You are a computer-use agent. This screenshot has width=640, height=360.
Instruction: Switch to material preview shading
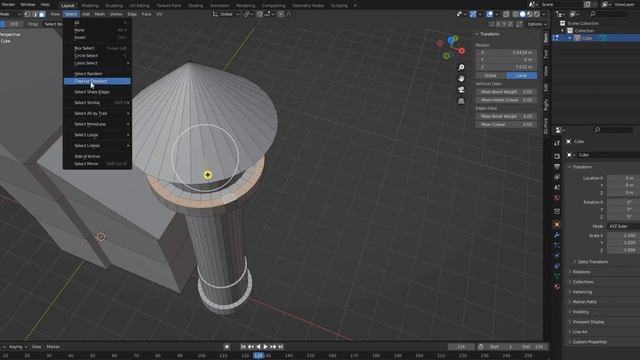pos(530,14)
